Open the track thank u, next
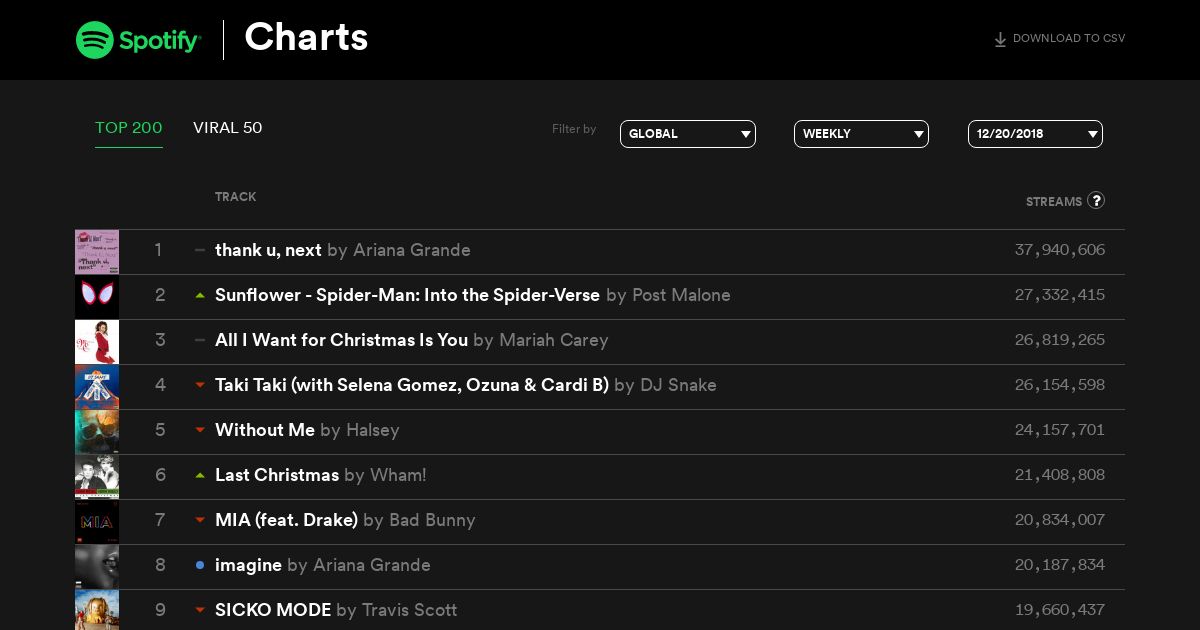 (268, 250)
